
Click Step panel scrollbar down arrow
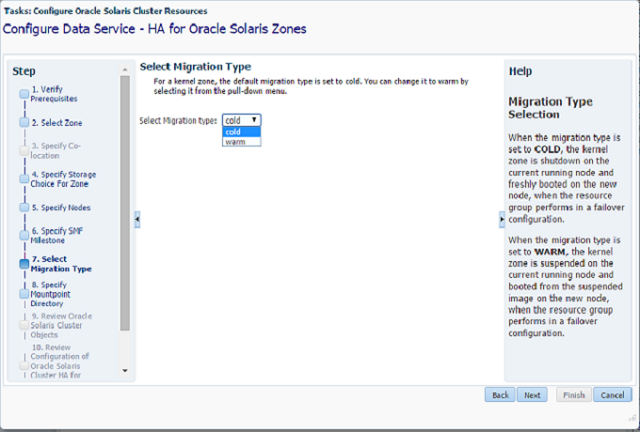(125, 371)
